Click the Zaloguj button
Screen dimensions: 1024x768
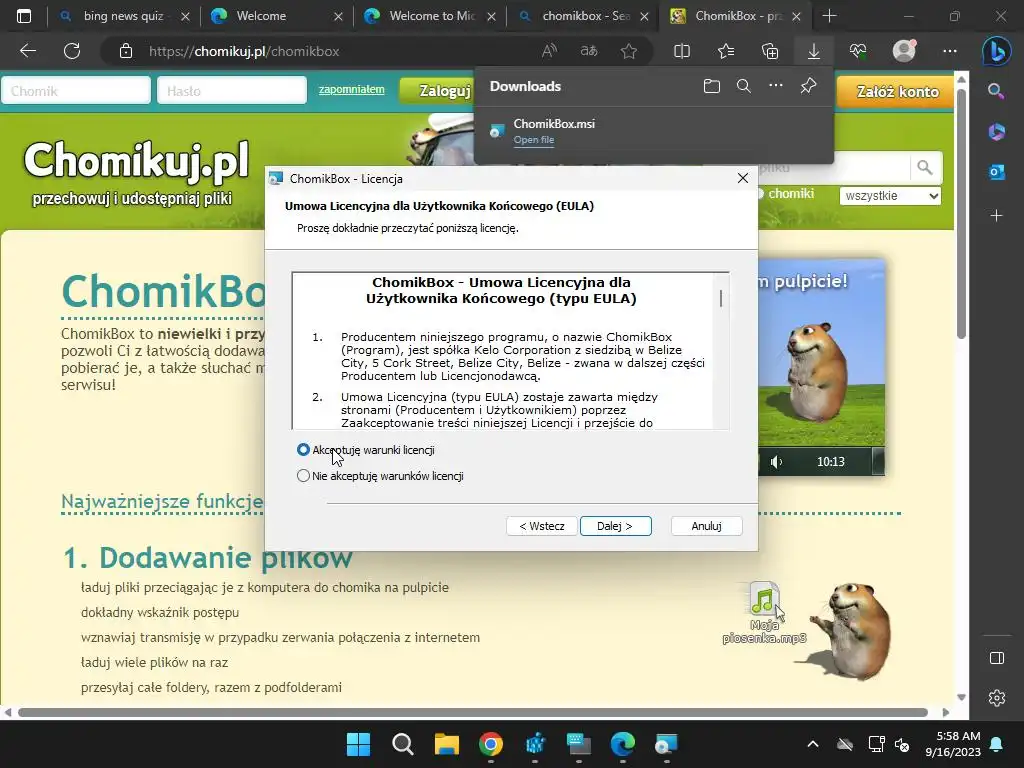tap(437, 91)
